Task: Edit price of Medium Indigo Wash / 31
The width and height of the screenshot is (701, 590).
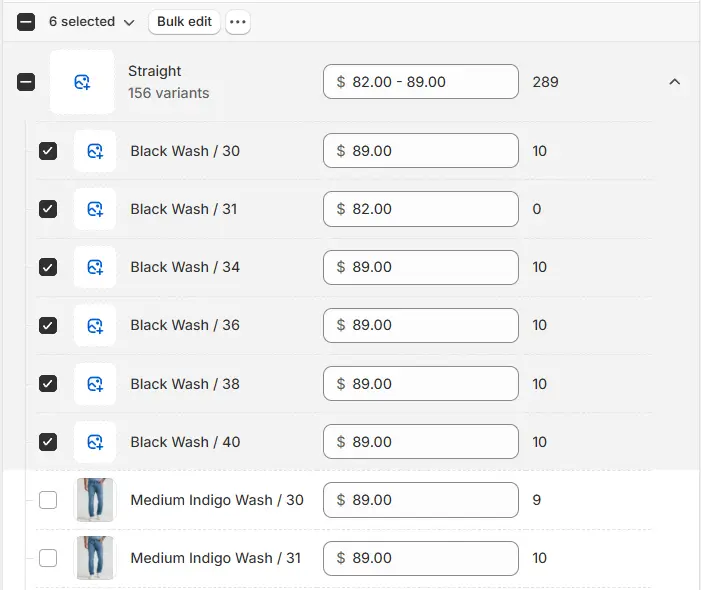Action: [x=421, y=558]
